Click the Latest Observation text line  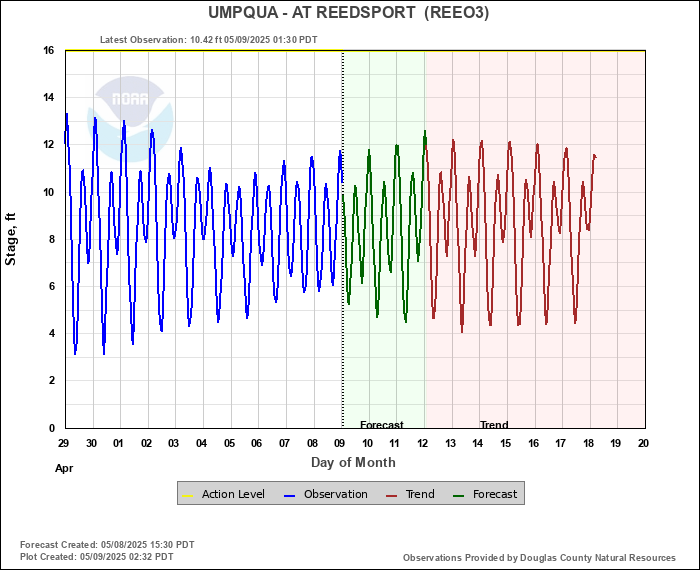tap(209, 40)
